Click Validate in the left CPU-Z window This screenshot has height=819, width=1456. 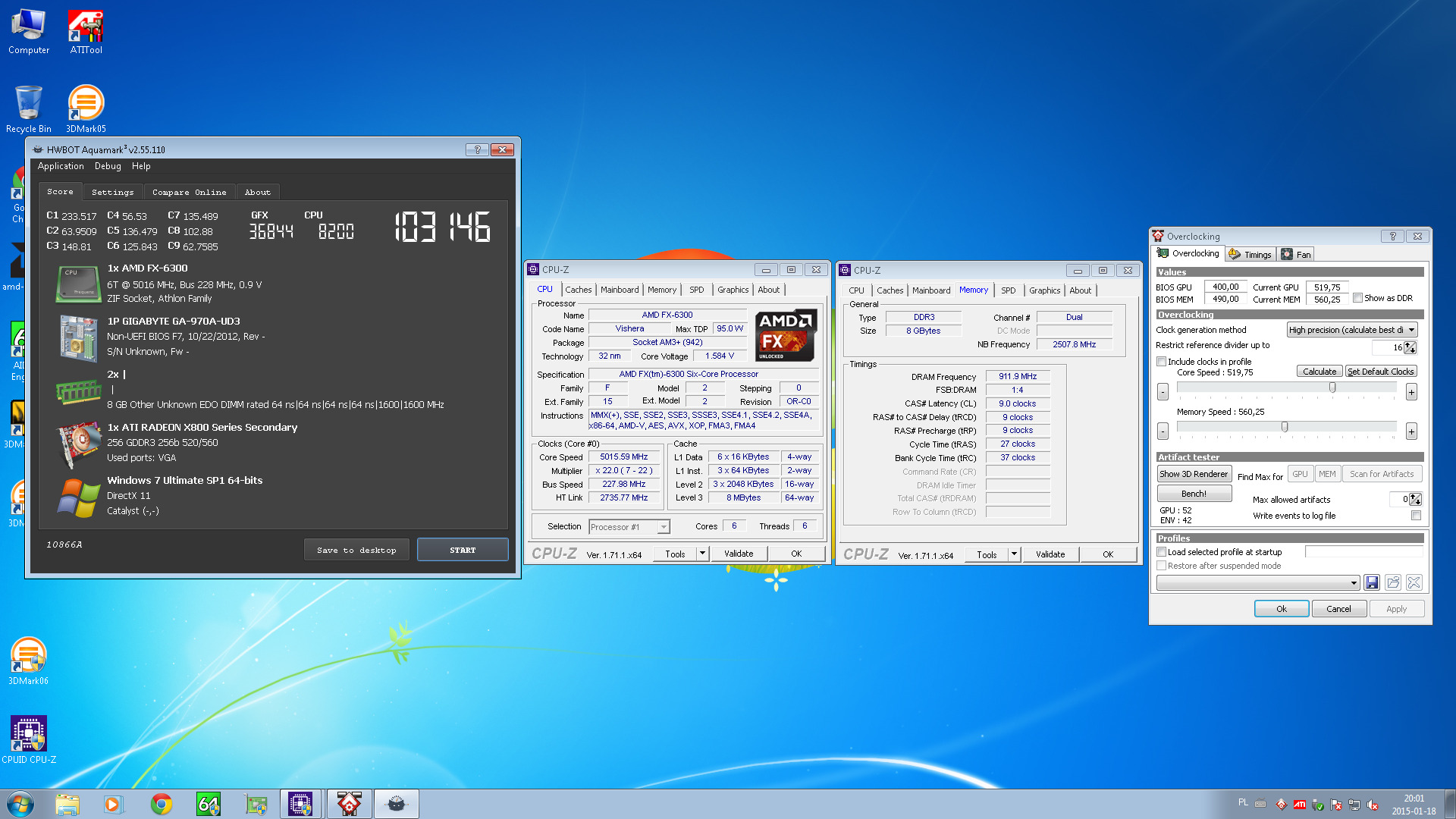(x=739, y=554)
